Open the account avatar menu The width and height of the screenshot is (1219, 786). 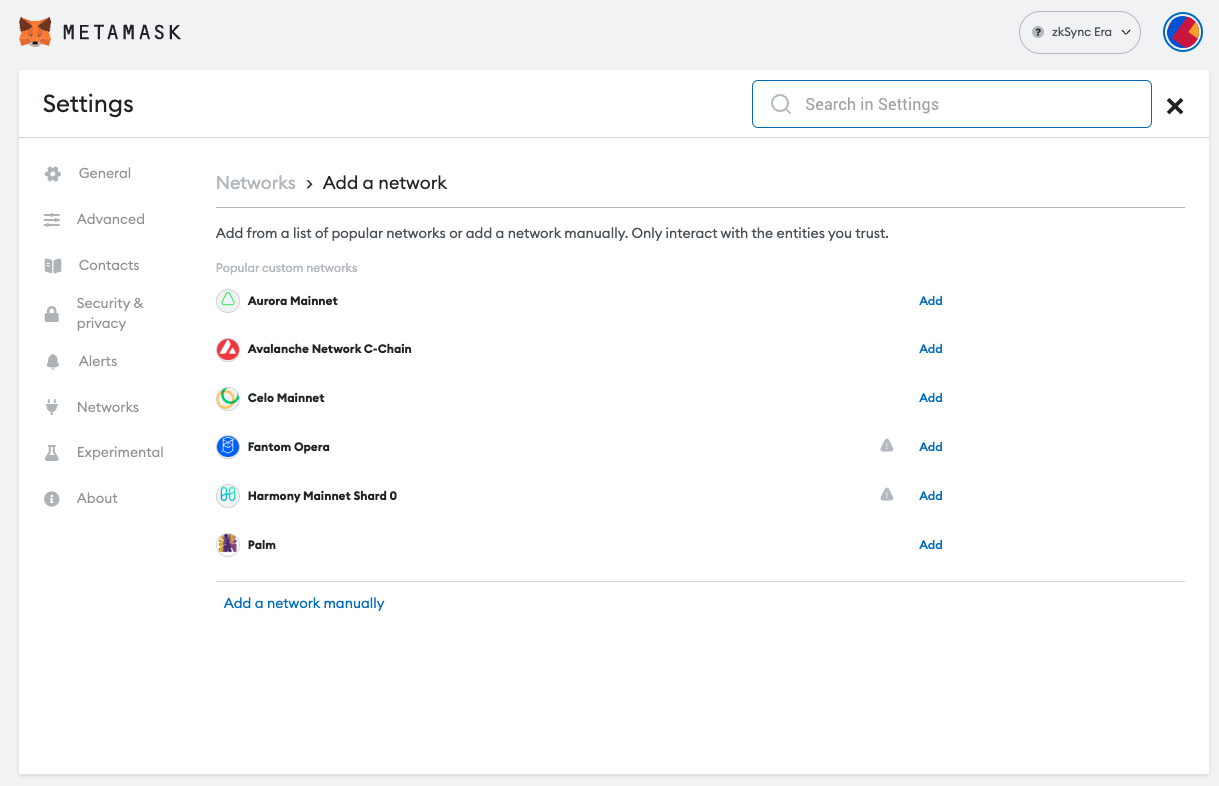pos(1182,32)
